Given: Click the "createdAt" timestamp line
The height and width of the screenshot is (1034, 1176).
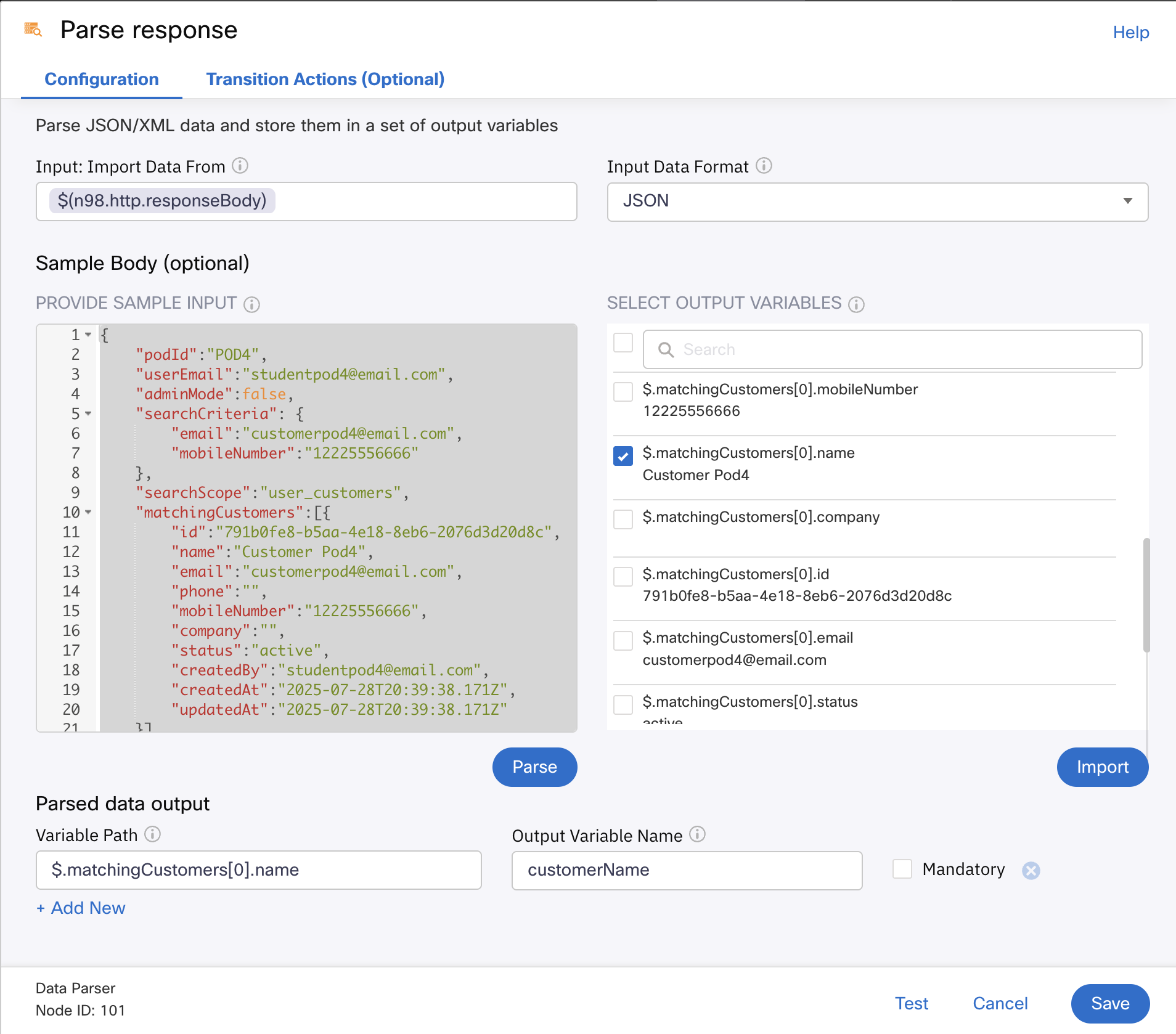Looking at the screenshot, I should point(343,690).
